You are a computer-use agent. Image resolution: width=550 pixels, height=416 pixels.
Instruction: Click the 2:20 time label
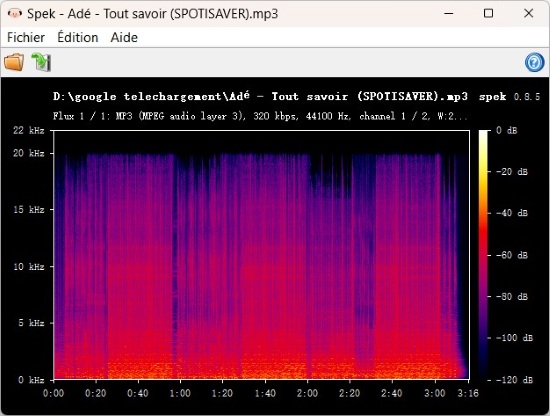click(x=349, y=393)
